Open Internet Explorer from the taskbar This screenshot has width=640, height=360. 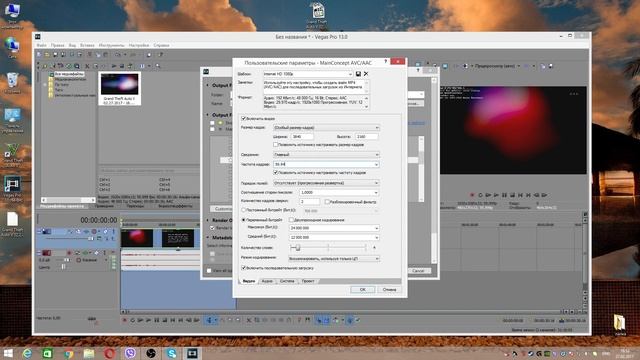click(x=27, y=353)
